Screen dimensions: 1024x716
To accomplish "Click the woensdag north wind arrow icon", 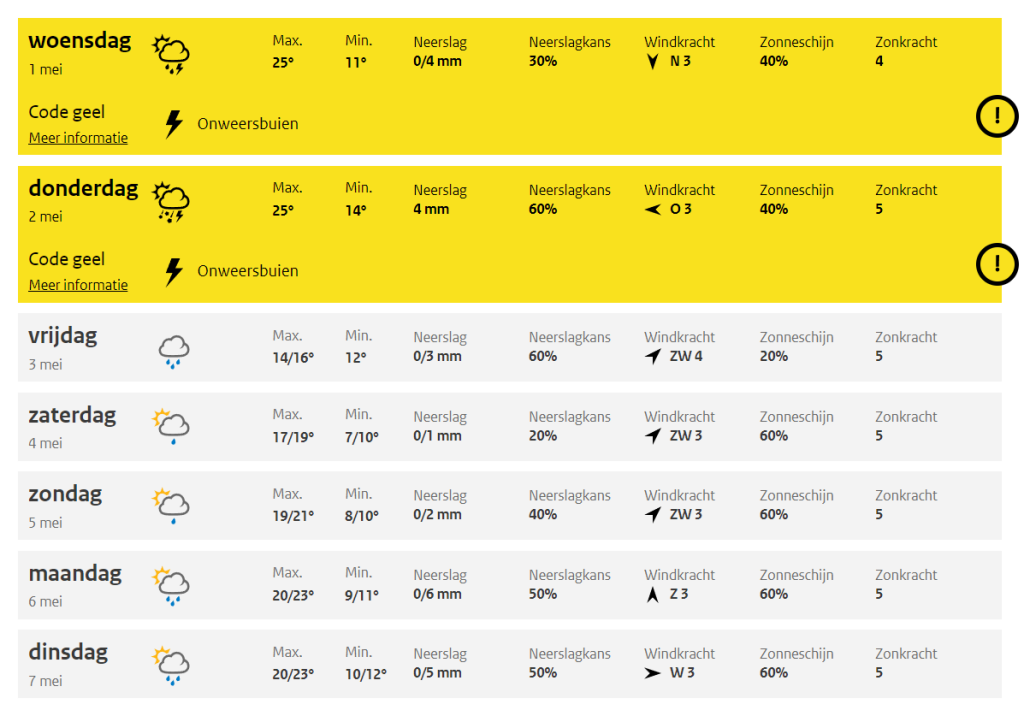I will tap(652, 61).
